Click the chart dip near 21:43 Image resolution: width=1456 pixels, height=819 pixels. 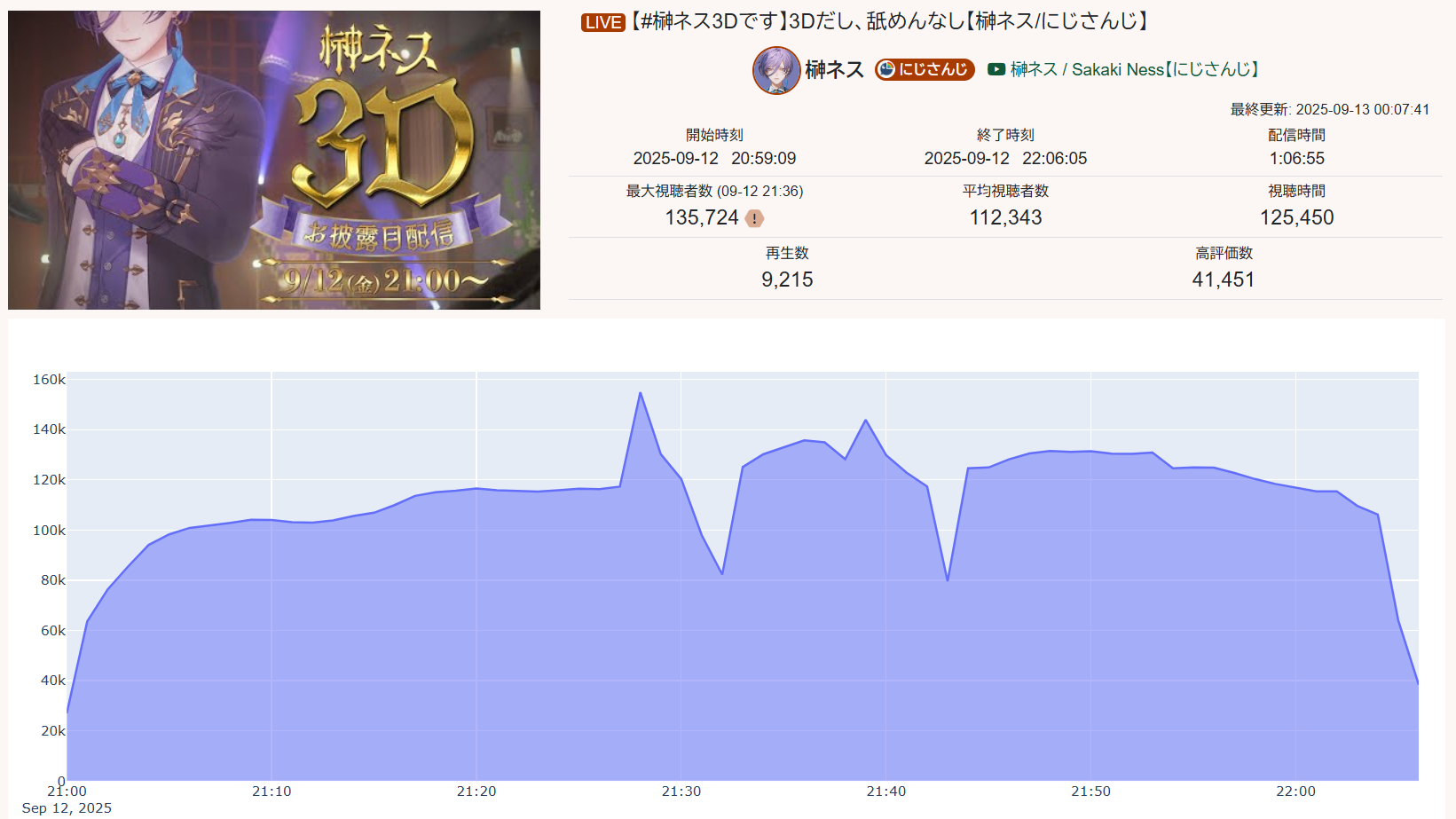coord(948,580)
